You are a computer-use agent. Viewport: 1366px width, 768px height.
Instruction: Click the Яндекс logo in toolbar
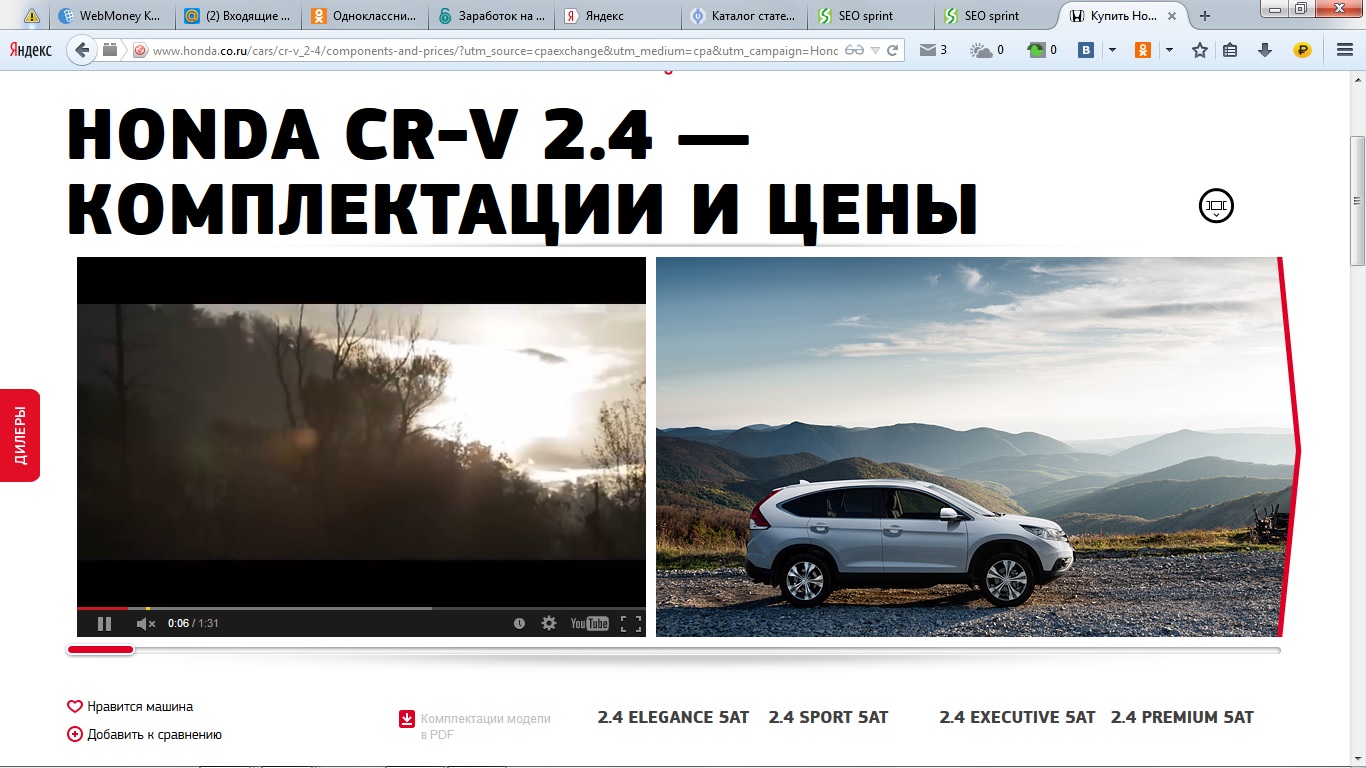[x=31, y=50]
